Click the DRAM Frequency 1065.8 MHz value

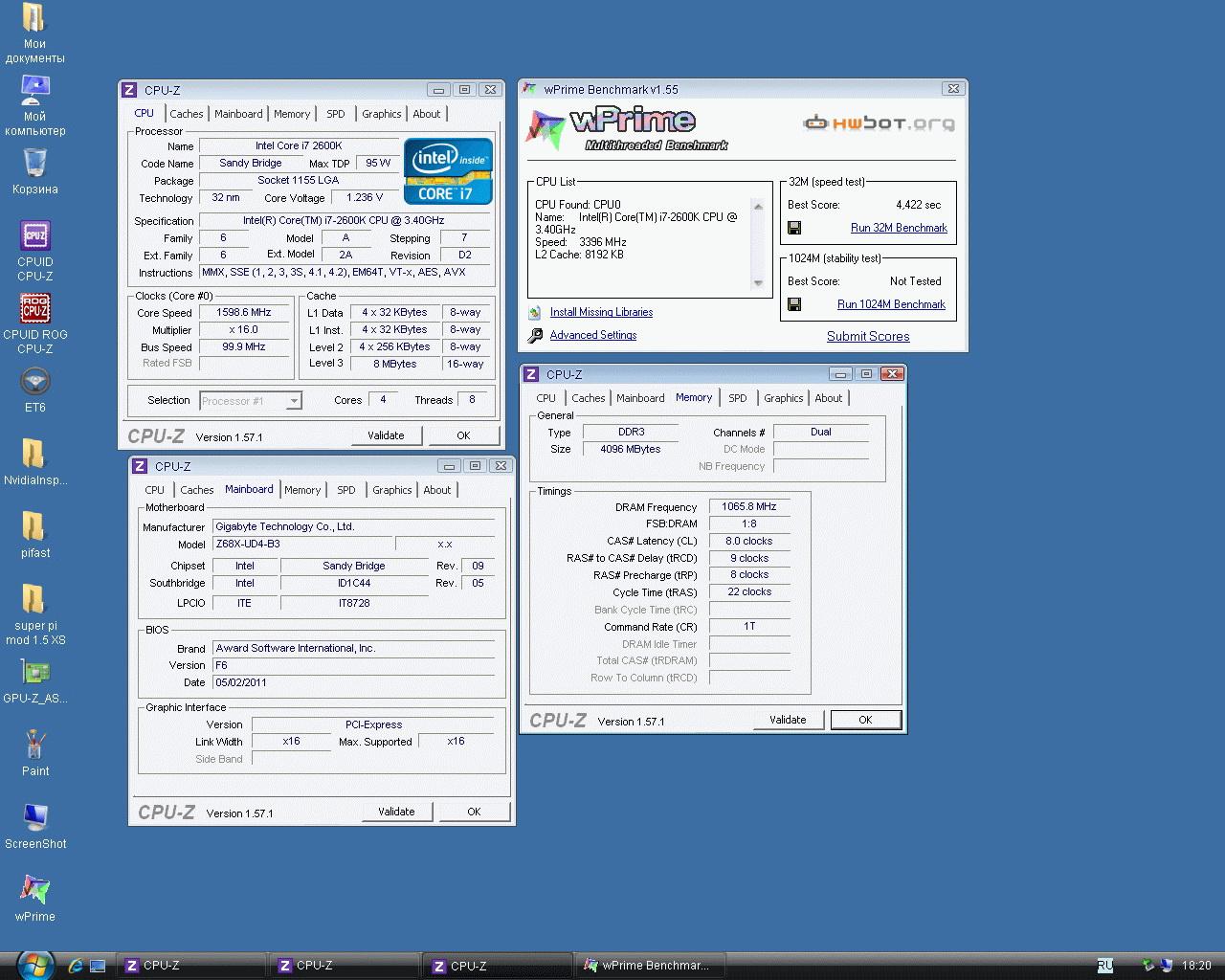tap(749, 506)
